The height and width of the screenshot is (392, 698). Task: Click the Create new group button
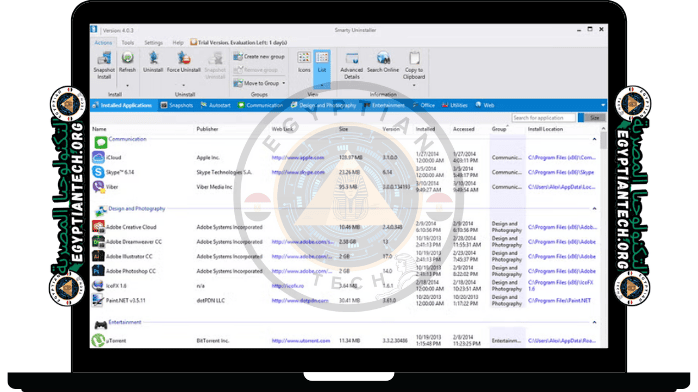[260, 57]
